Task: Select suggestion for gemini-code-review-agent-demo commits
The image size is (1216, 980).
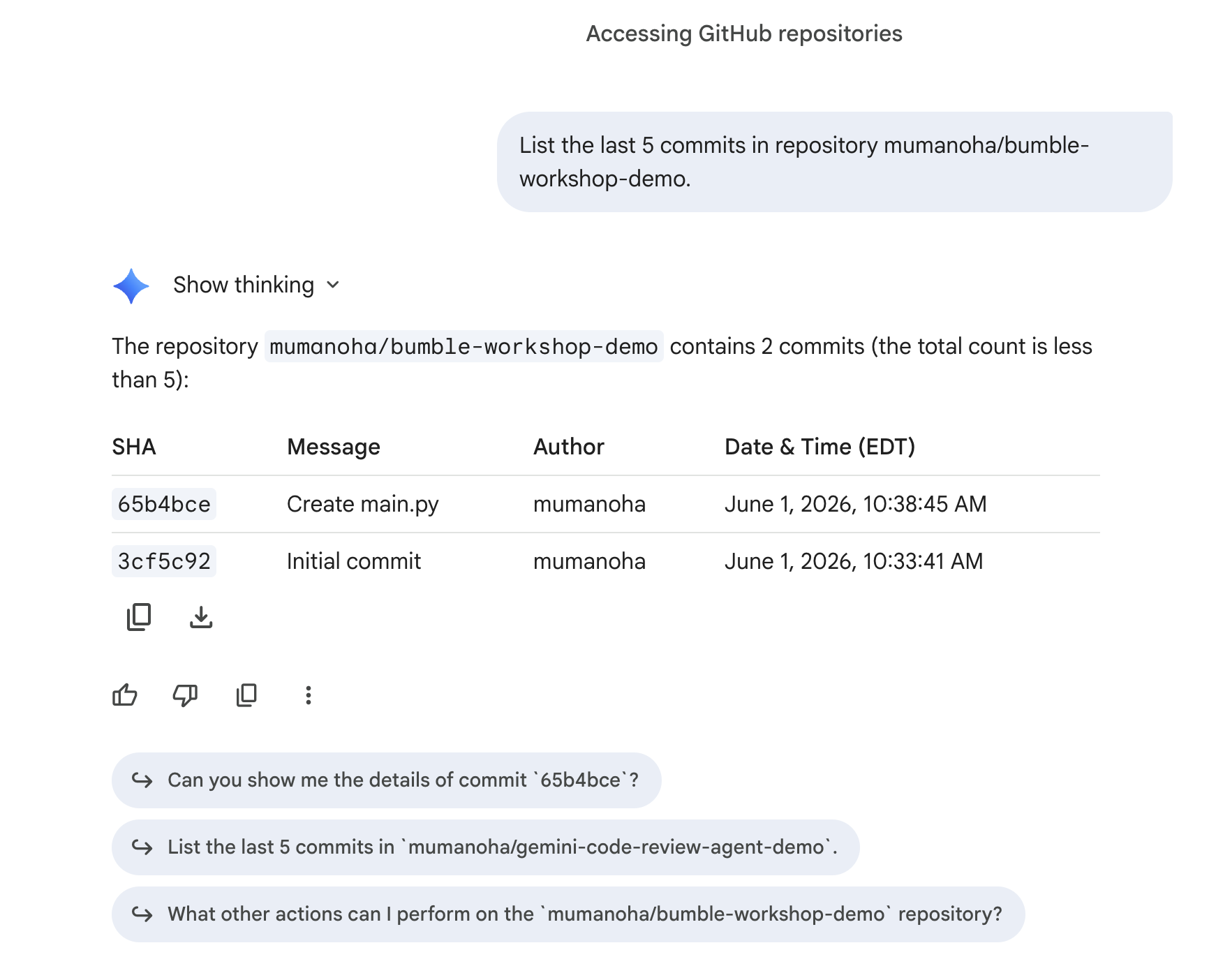Action: point(485,847)
